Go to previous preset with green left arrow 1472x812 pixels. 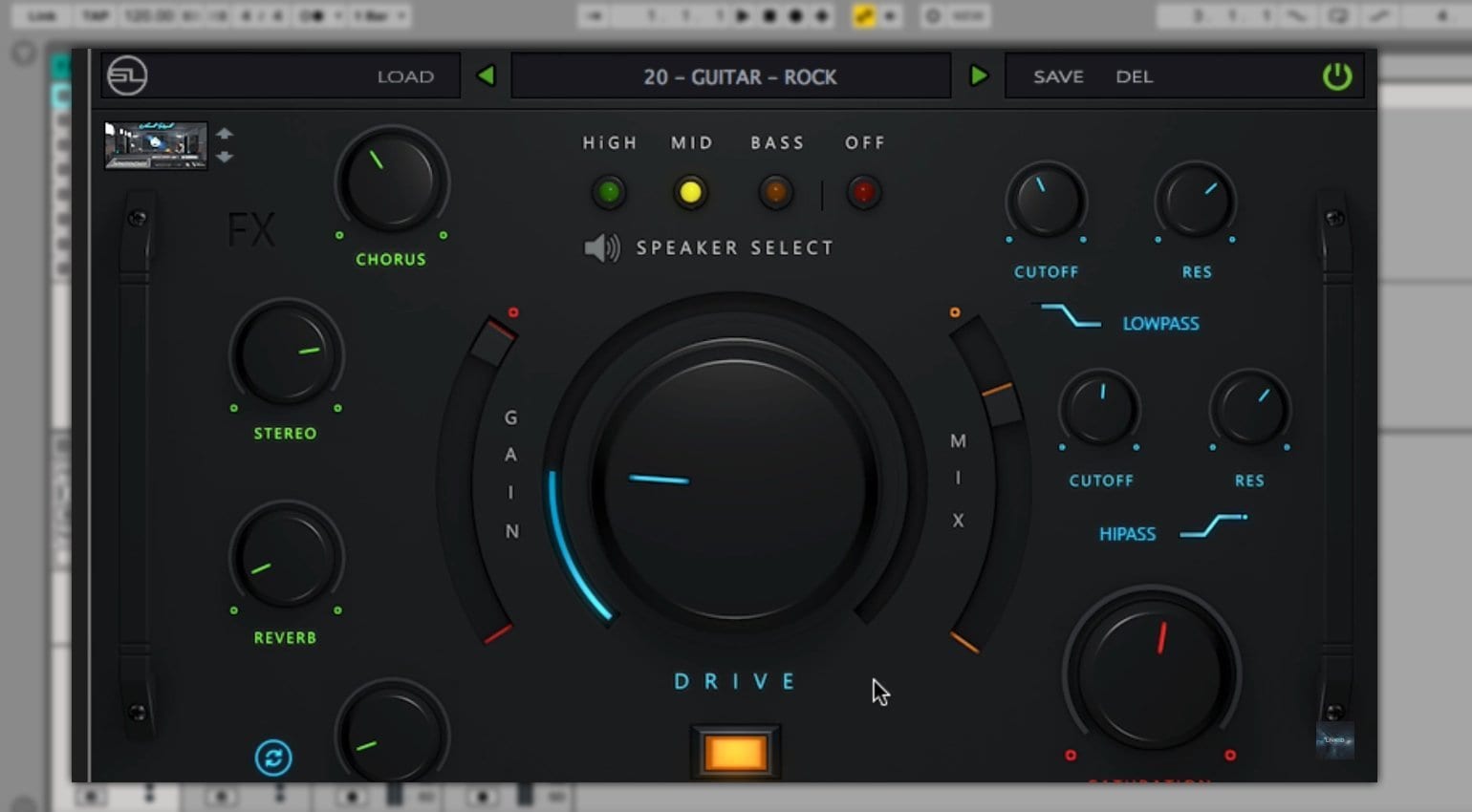(x=487, y=75)
